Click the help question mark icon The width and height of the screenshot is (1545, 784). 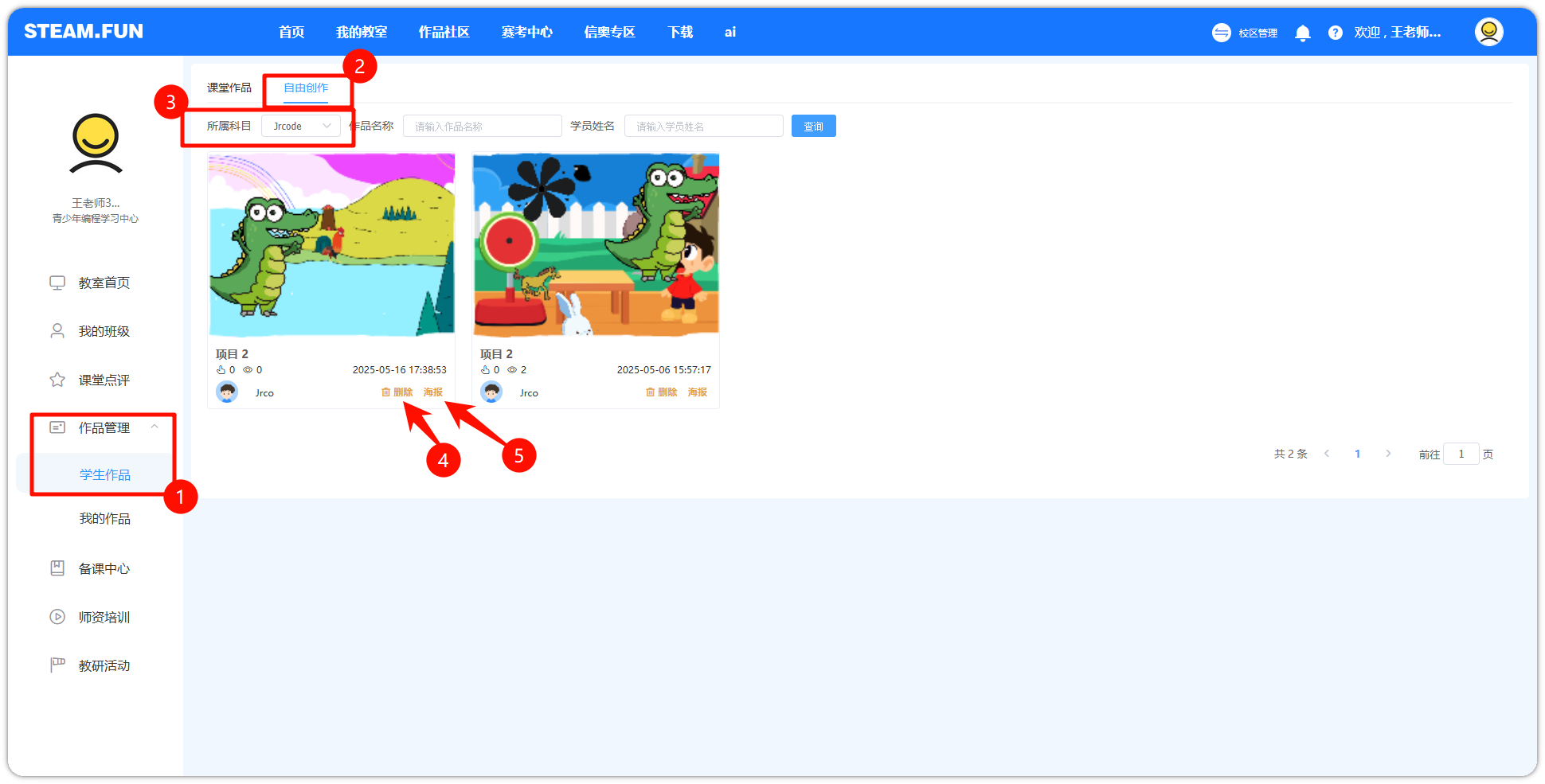(x=1336, y=33)
